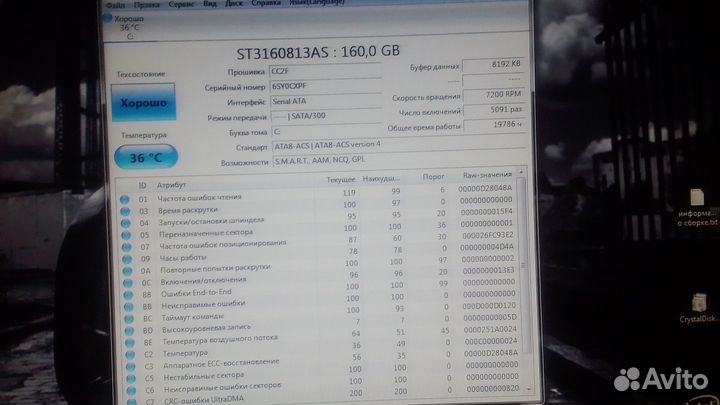
Task: Select the blue disk status icon beside Хорошо
Action: click(108, 18)
